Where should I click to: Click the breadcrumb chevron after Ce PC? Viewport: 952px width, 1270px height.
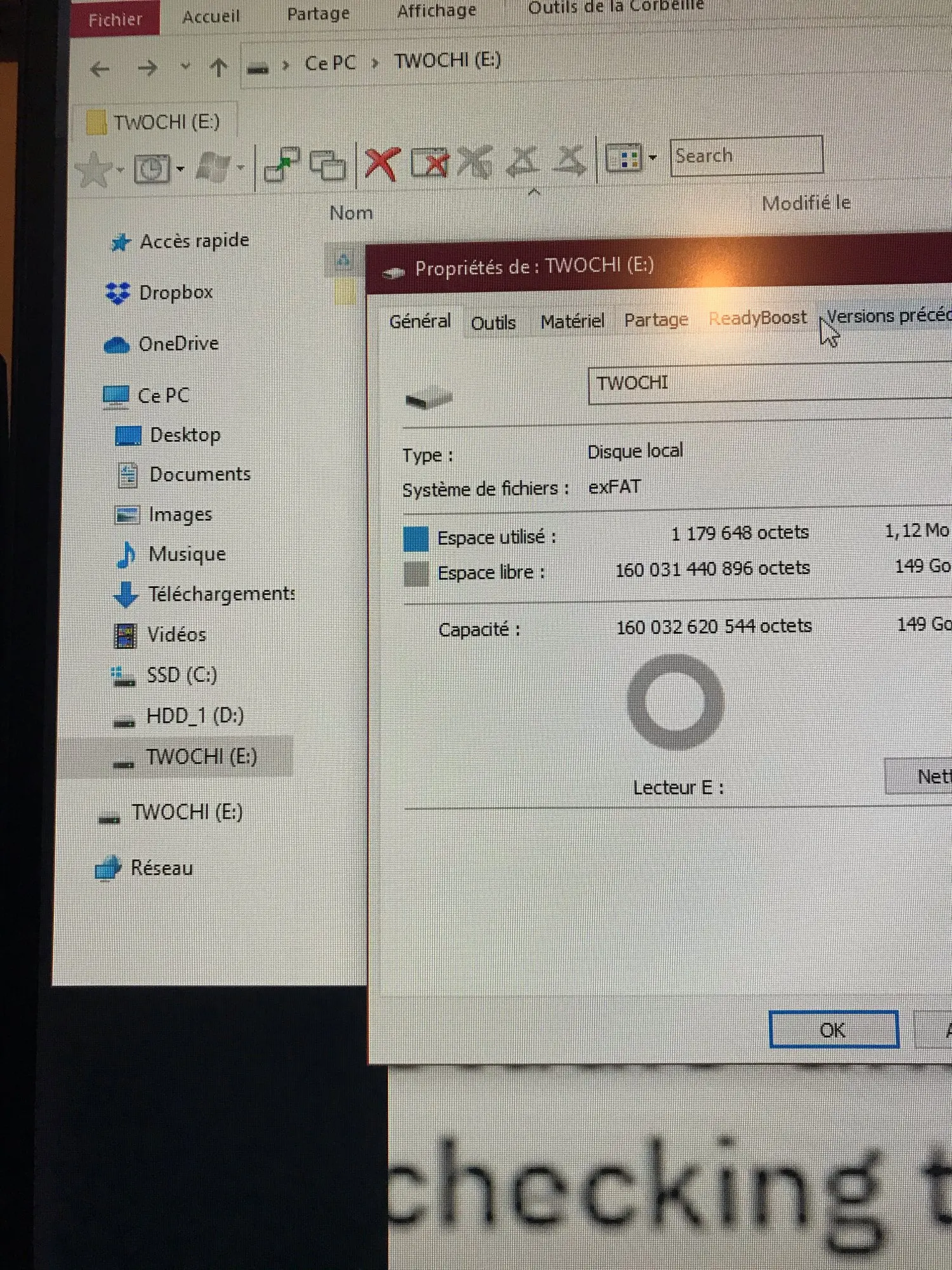coord(376,63)
